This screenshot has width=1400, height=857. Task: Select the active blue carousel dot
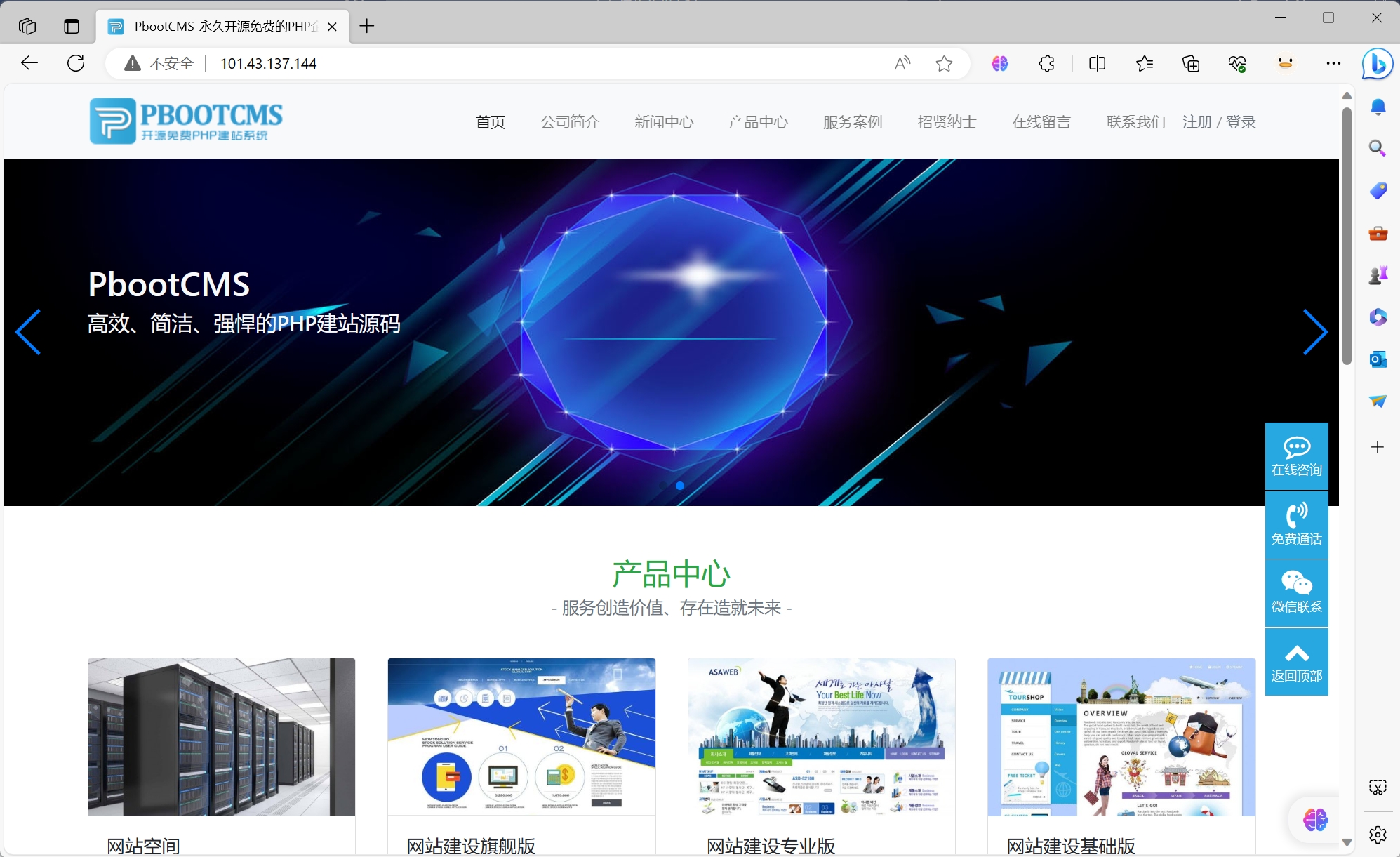pyautogui.click(x=679, y=486)
